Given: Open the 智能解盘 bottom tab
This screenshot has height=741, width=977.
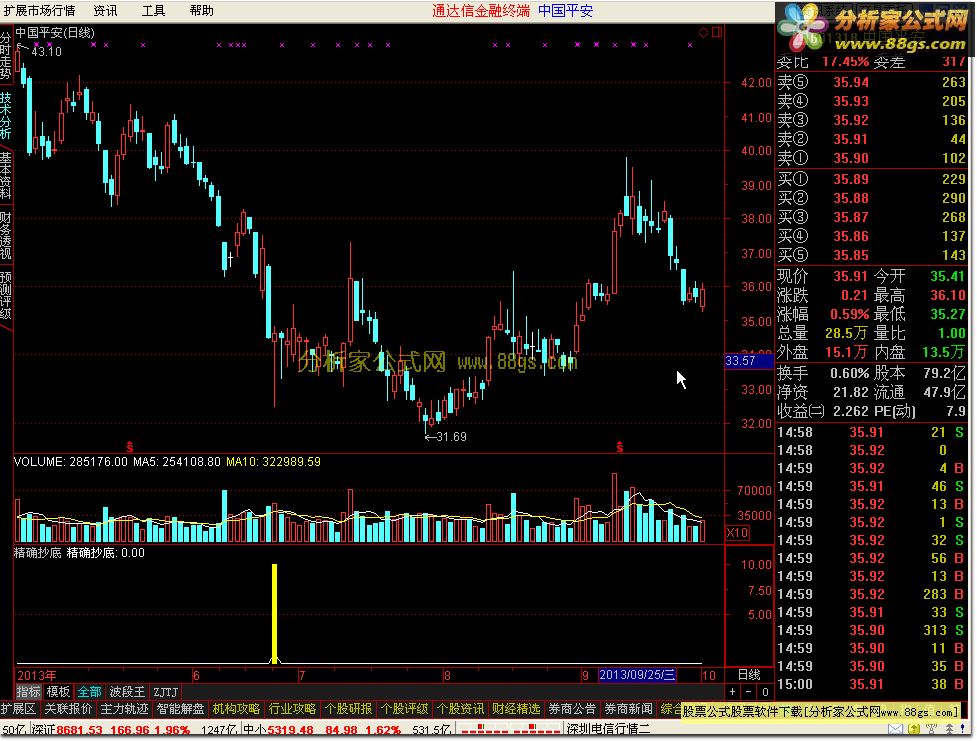Looking at the screenshot, I should [180, 709].
